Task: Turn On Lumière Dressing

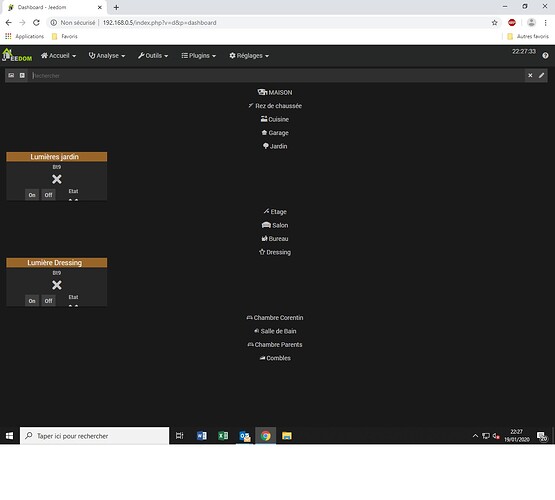Action: point(32,301)
